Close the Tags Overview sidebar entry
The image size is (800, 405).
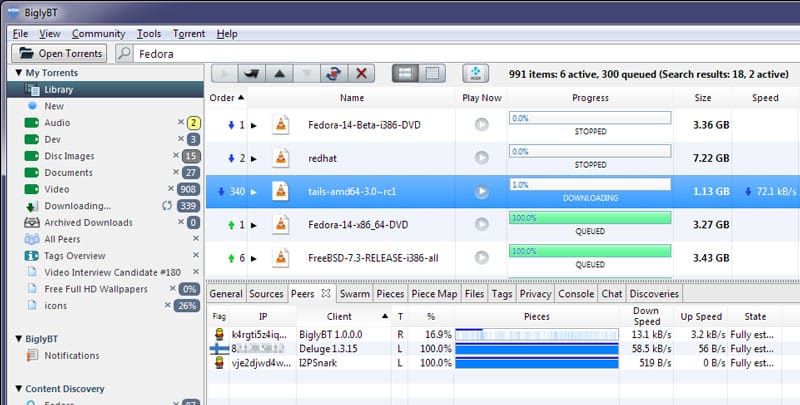pos(196,255)
